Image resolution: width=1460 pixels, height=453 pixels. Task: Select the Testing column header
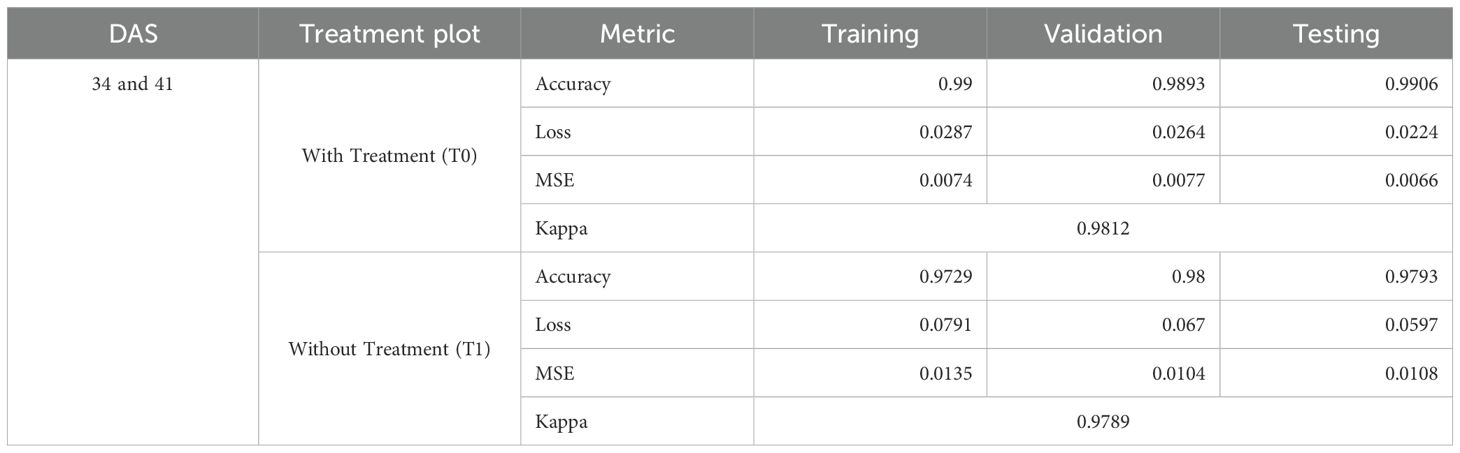1336,34
